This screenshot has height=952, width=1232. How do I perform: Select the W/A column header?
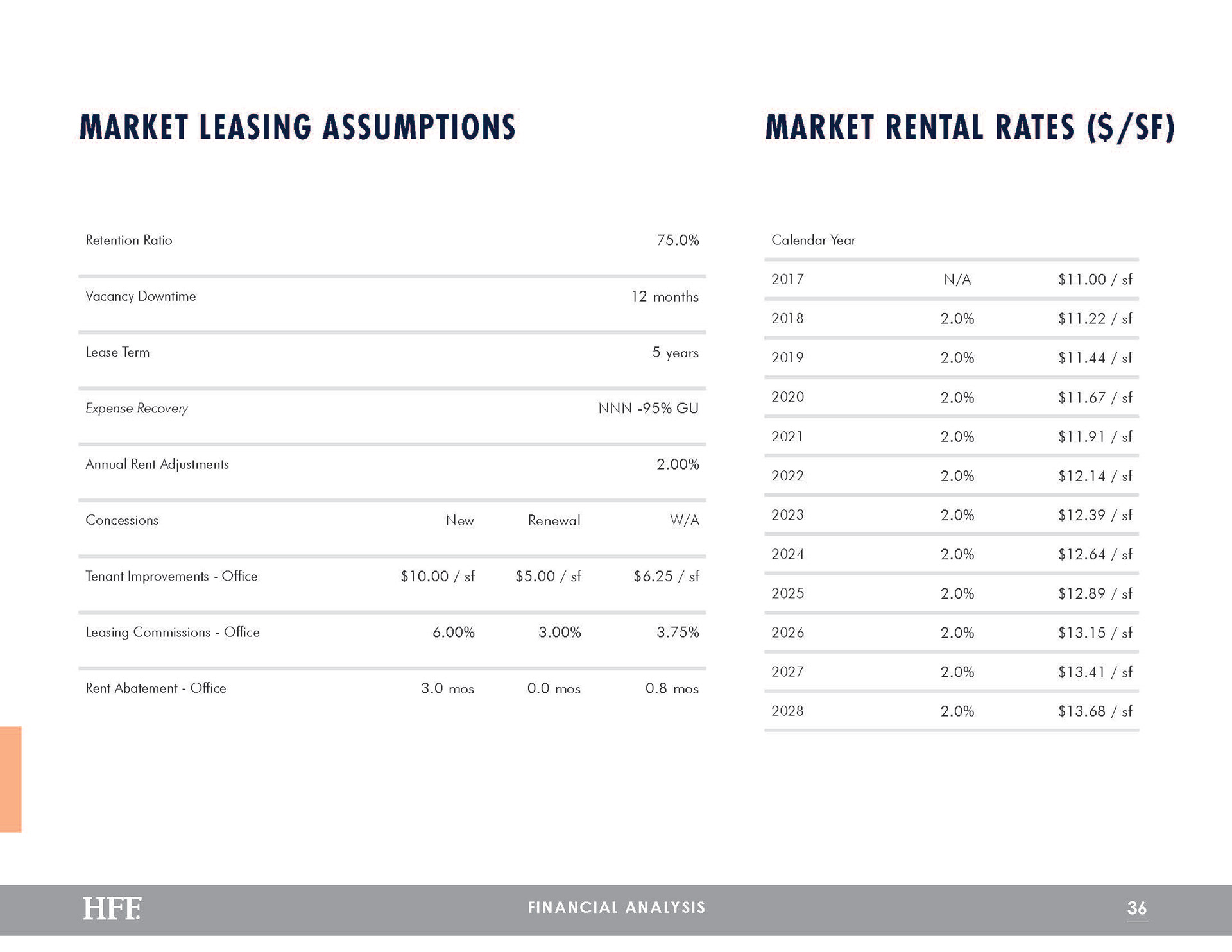(684, 520)
